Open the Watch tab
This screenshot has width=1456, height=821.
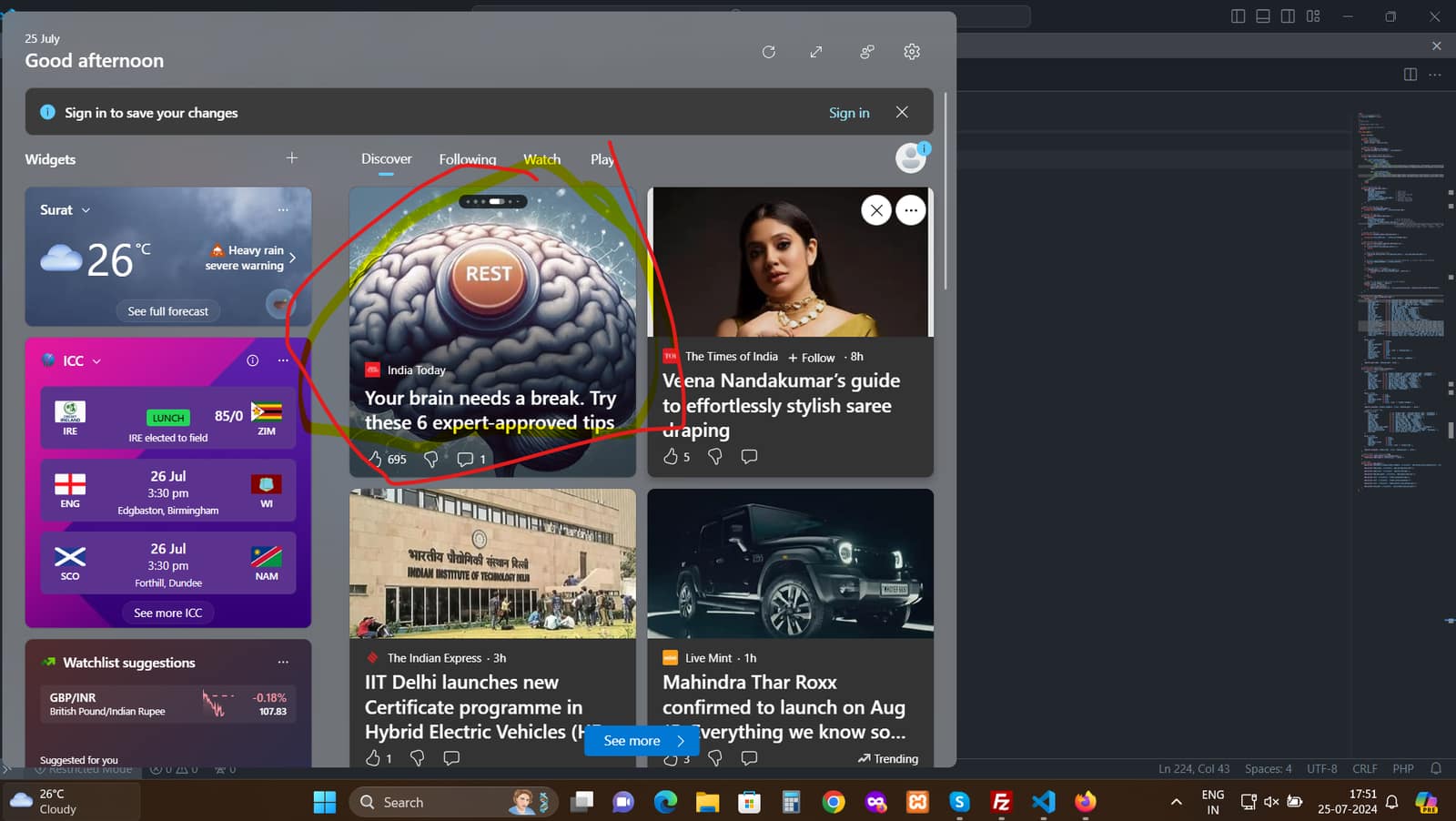click(x=541, y=159)
